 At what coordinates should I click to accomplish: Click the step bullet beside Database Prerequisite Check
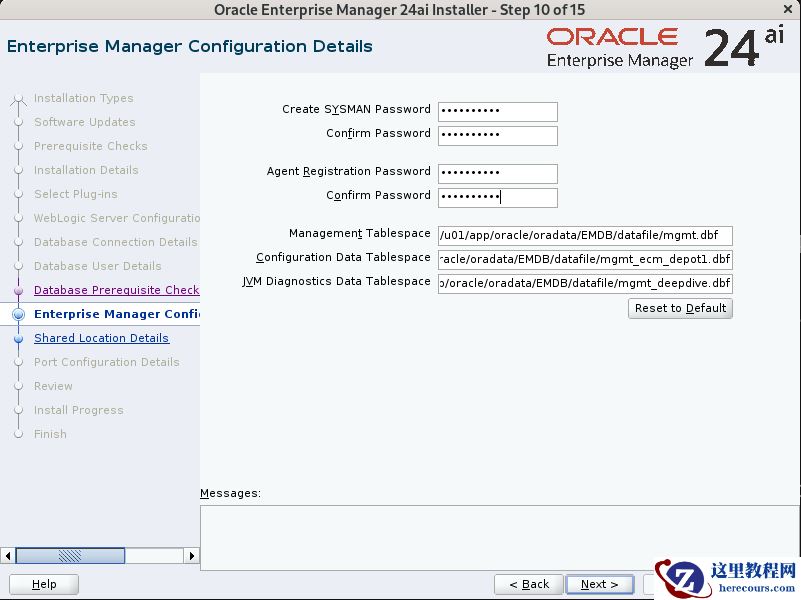[x=18, y=291]
